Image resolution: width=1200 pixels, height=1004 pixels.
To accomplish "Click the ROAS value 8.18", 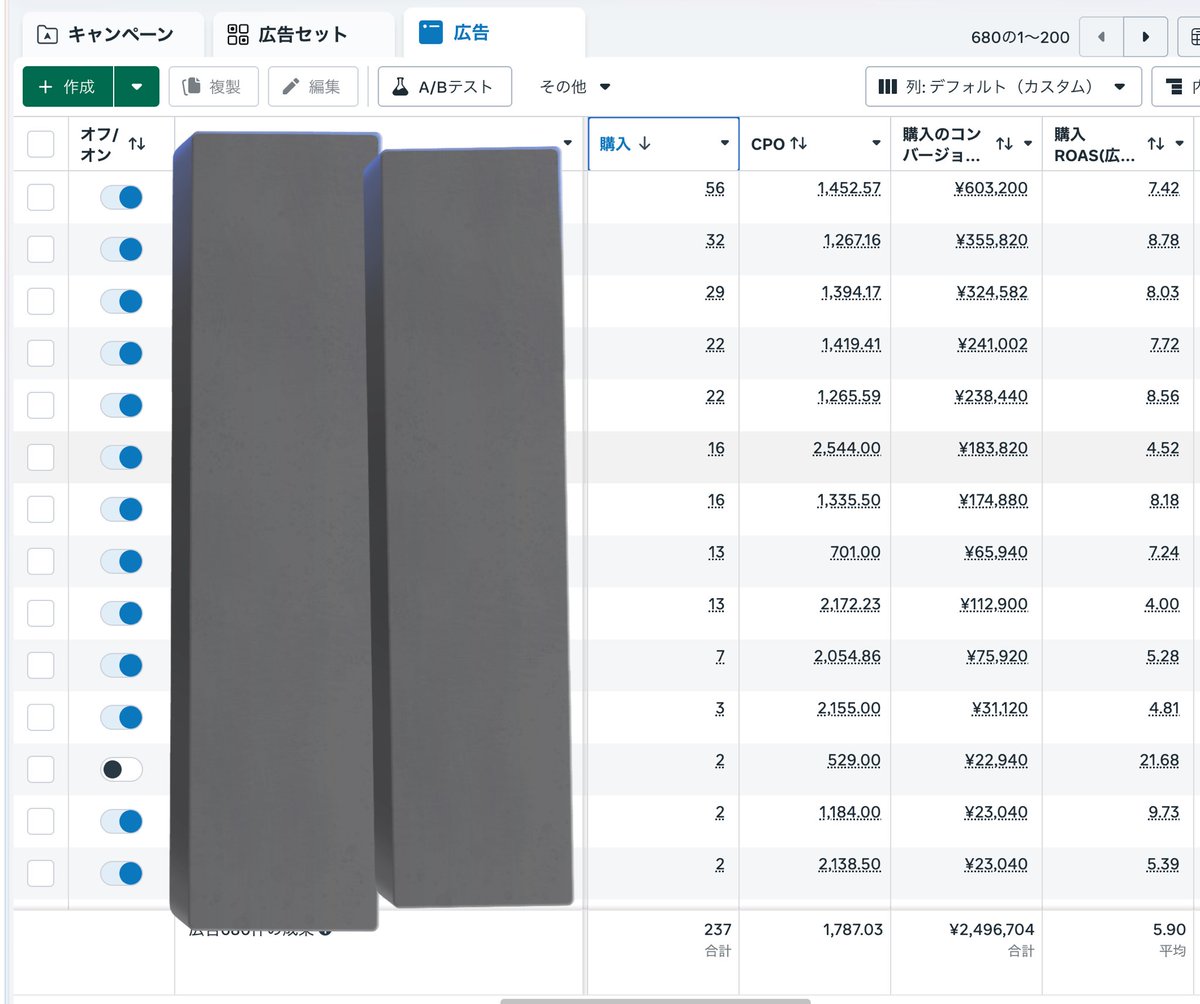I will (1165, 500).
